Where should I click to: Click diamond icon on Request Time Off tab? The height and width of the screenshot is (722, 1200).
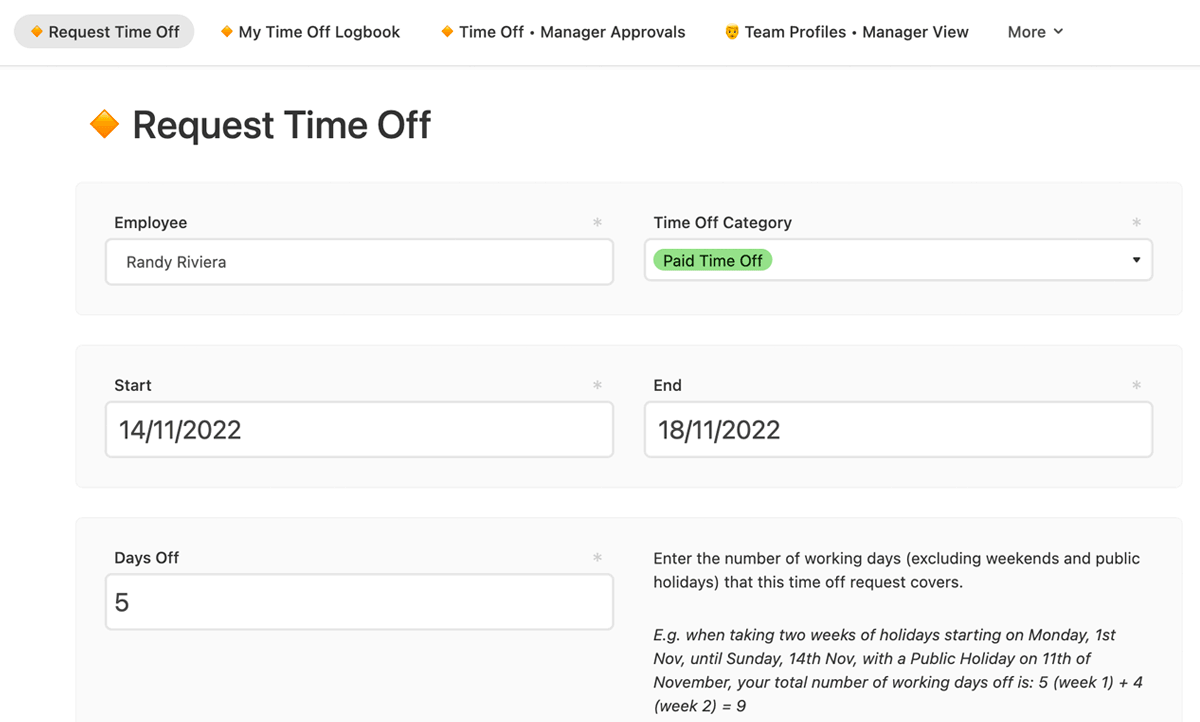[37, 32]
